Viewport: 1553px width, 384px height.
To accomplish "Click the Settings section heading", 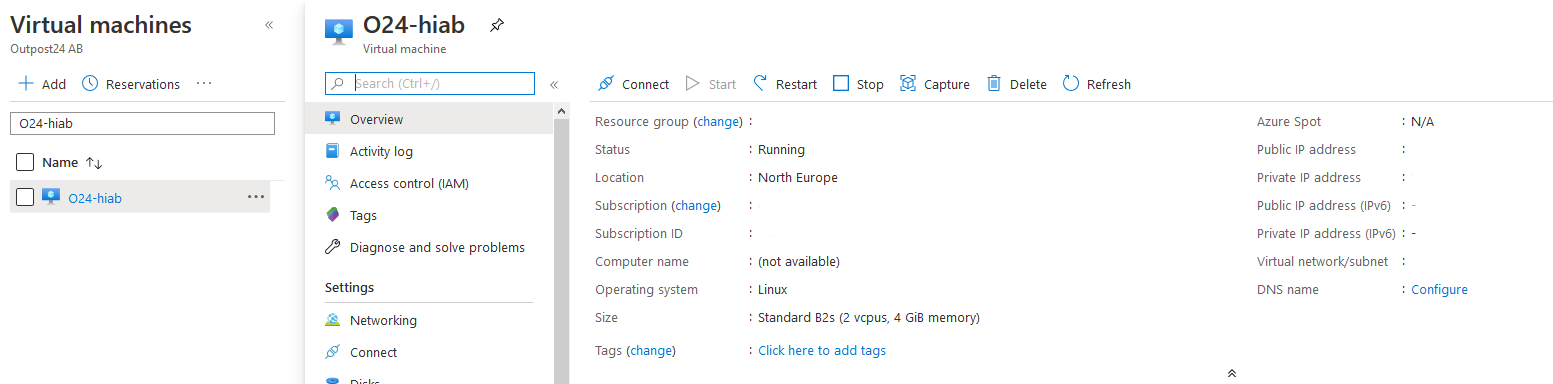I will [x=349, y=287].
